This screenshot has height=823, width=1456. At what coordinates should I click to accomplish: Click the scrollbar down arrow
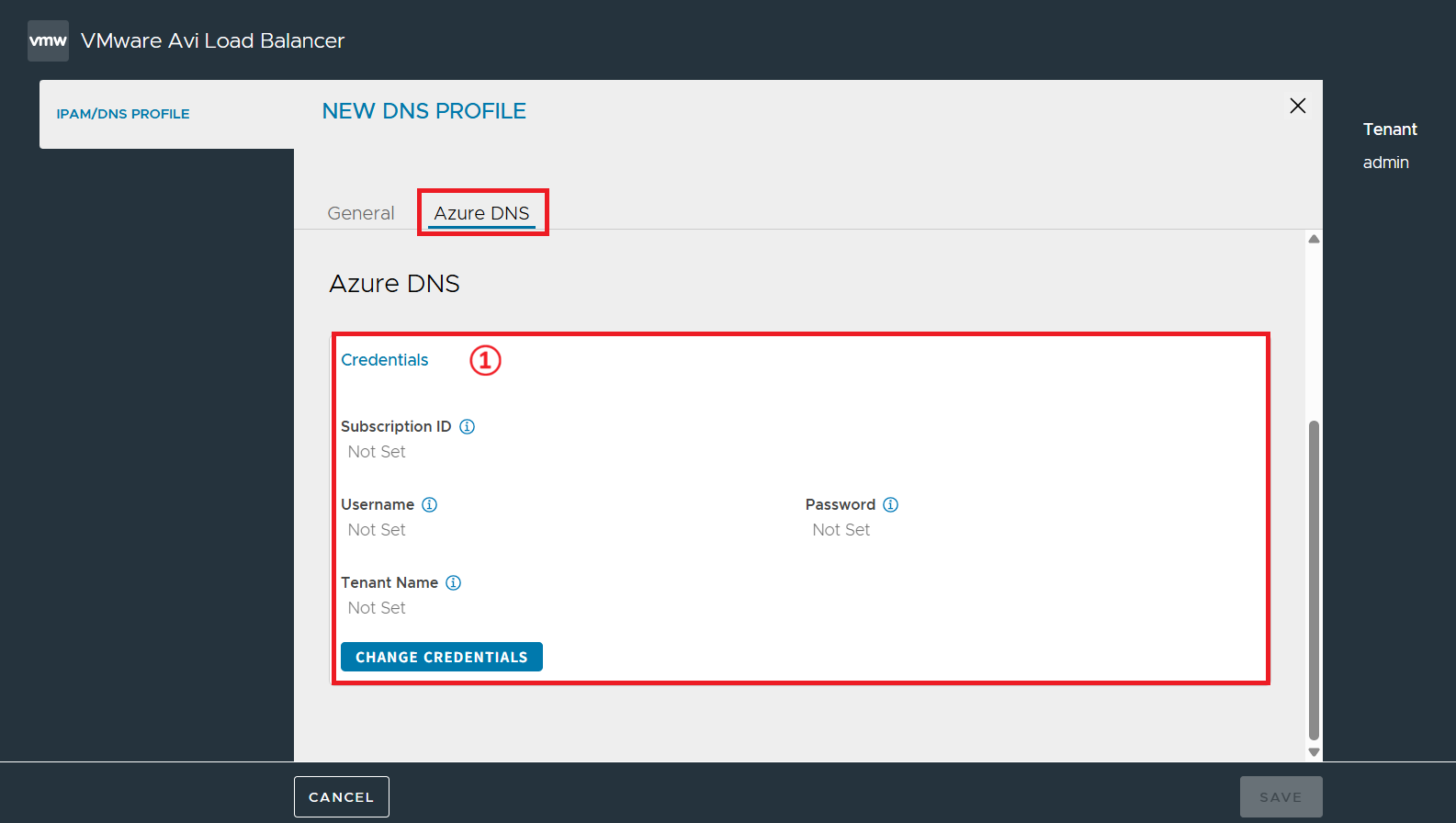pyautogui.click(x=1314, y=751)
